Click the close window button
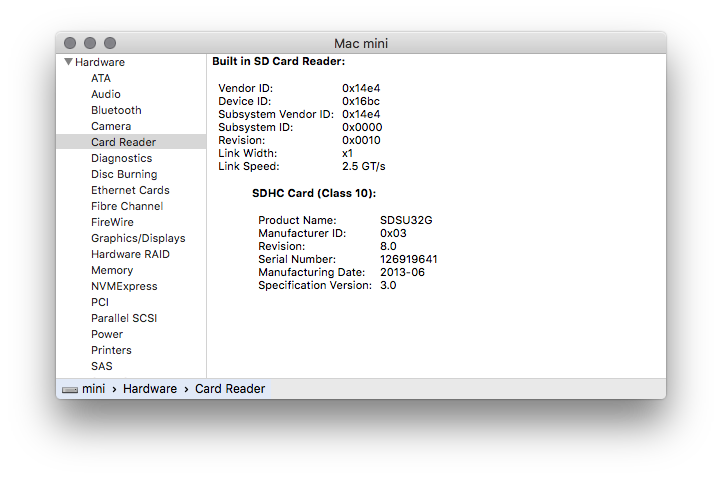 pyautogui.click(x=70, y=43)
